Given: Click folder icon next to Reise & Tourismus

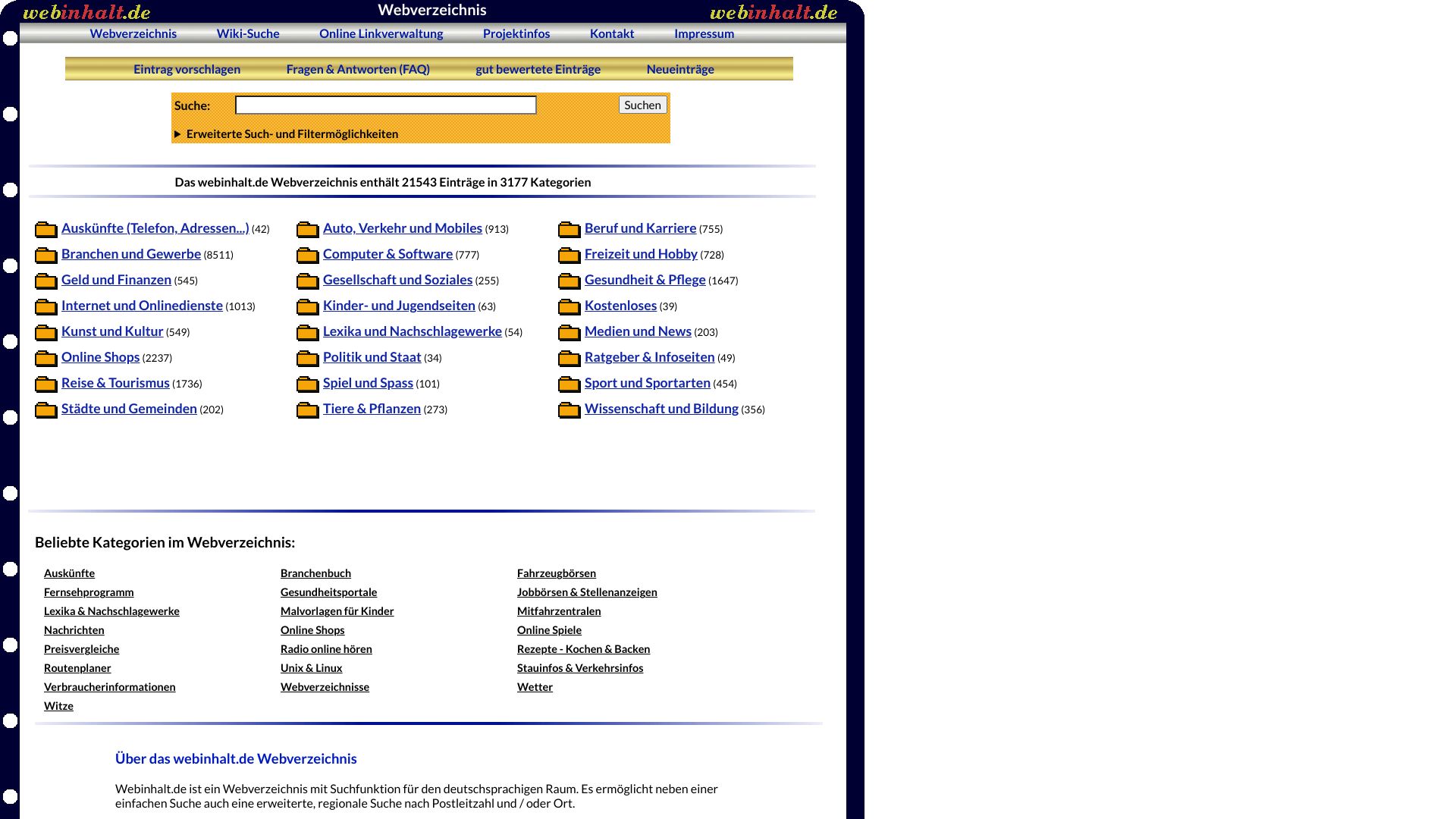Looking at the screenshot, I should [x=46, y=384].
